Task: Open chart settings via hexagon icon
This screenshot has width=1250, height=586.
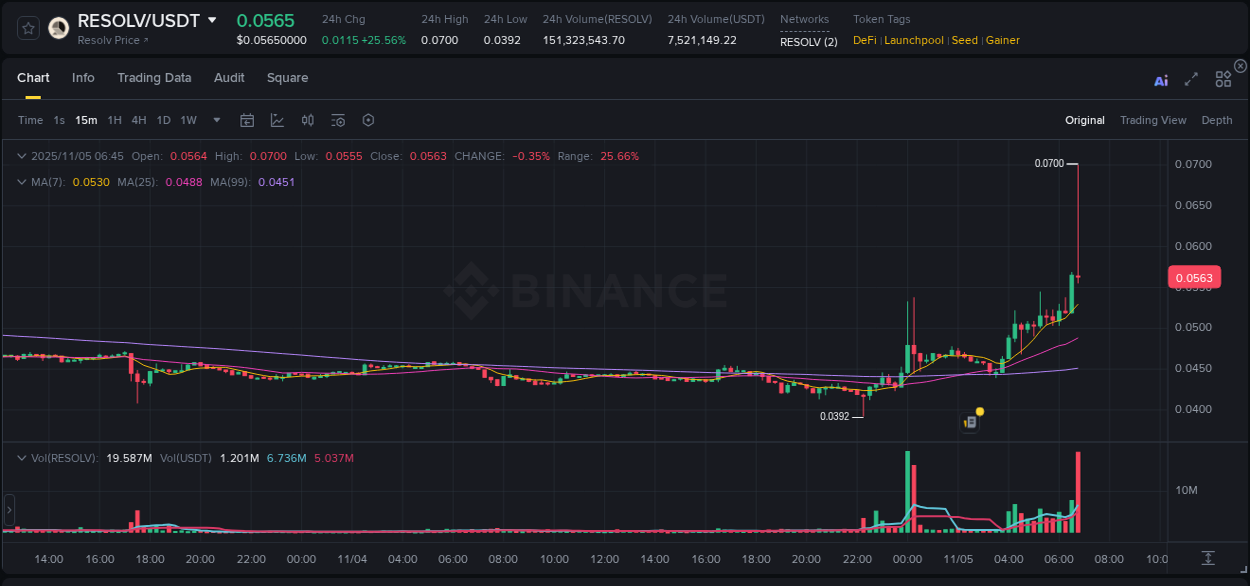Action: tap(368, 120)
